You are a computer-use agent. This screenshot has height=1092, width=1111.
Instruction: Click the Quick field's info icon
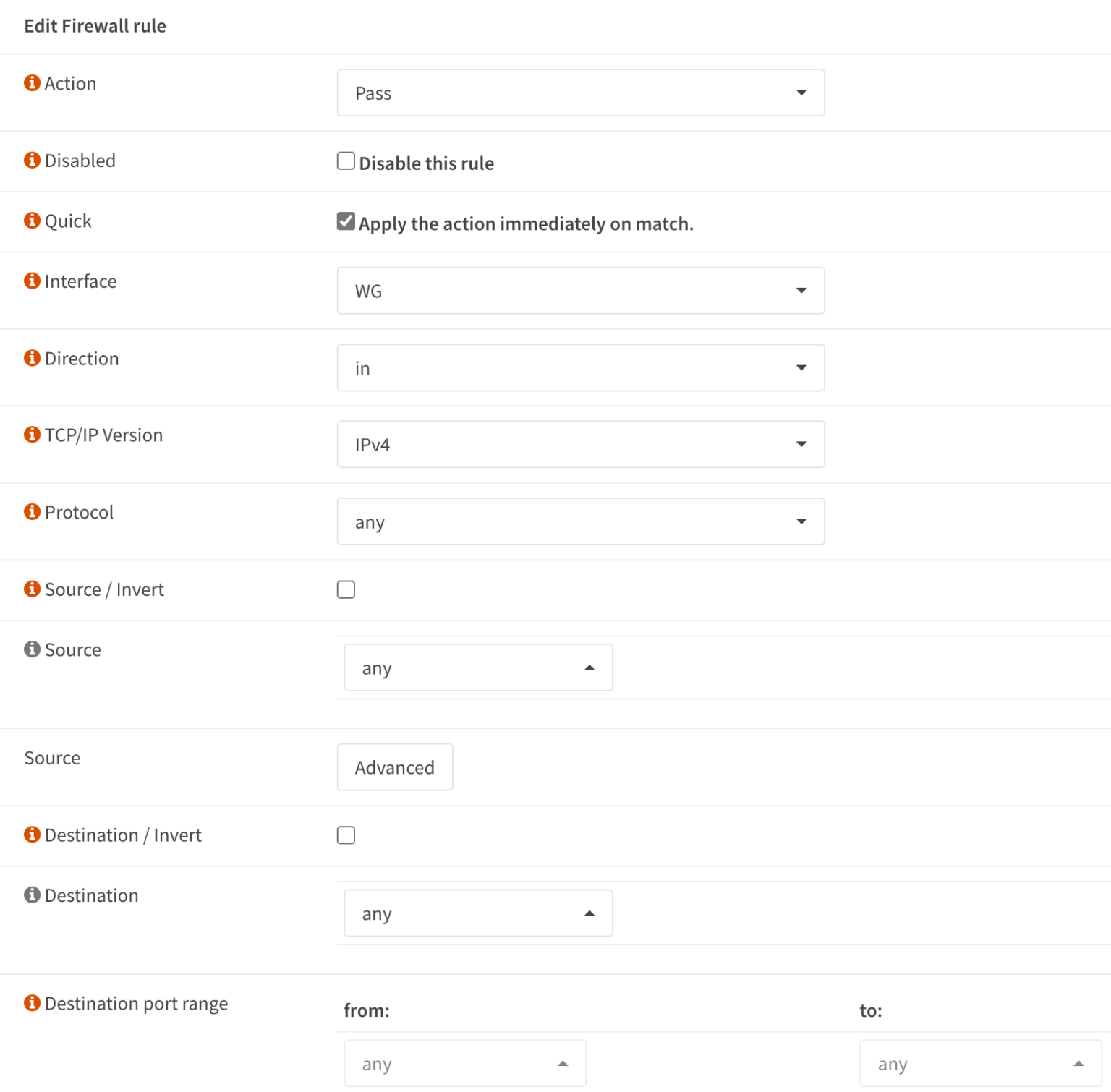[32, 221]
